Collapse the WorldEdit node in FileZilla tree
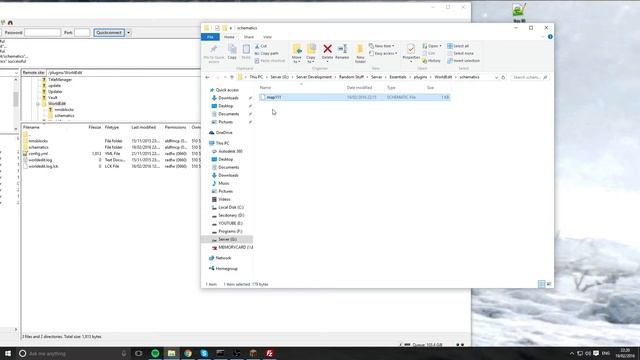640x360 pixels. (38, 104)
